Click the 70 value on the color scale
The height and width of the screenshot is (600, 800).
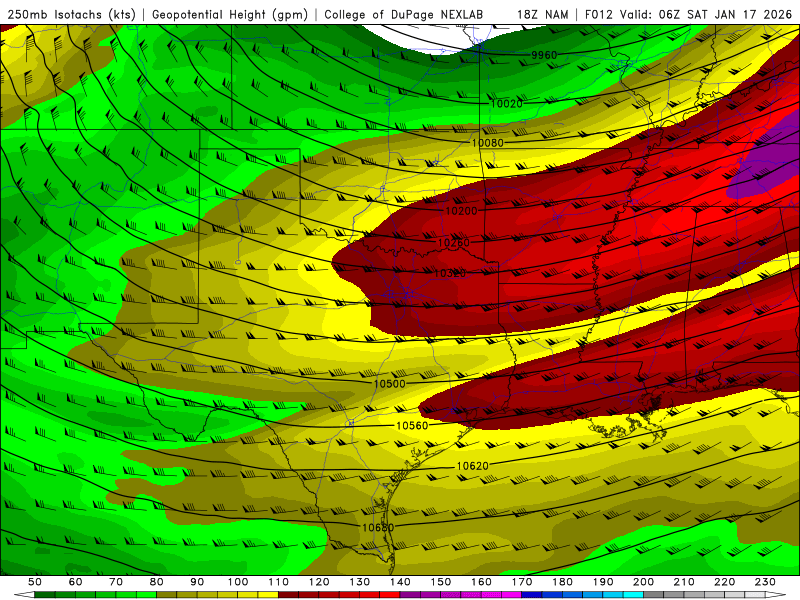116,582
